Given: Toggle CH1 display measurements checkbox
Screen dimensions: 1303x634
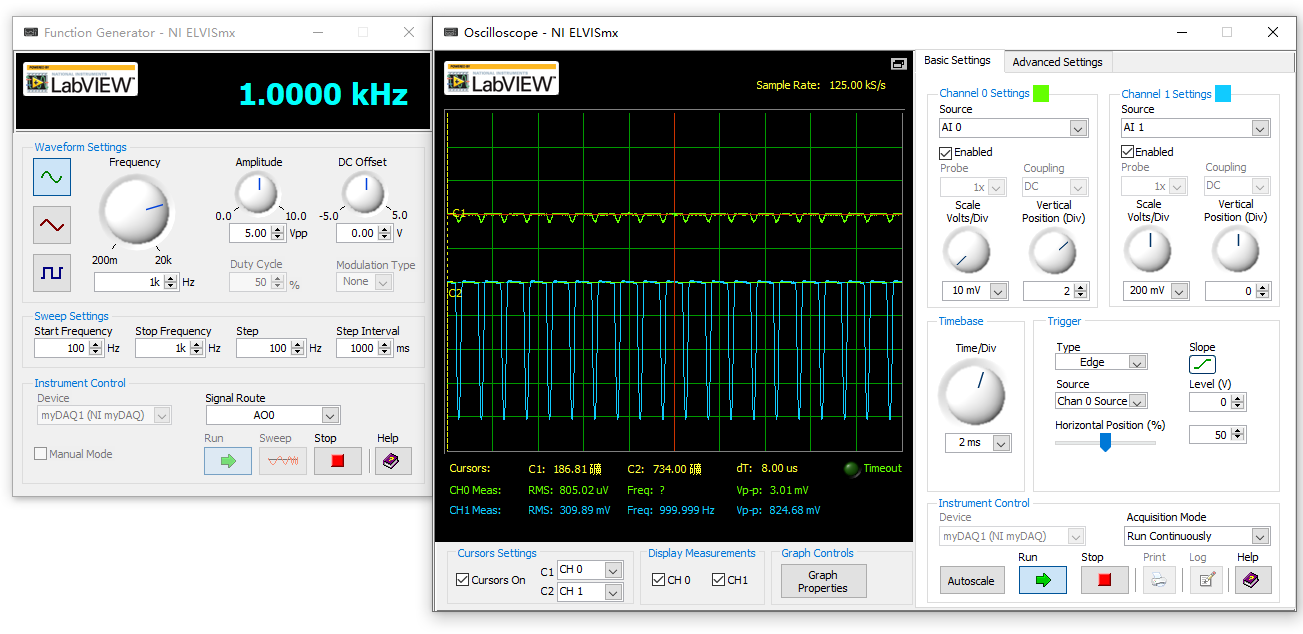Looking at the screenshot, I should pos(718,580).
